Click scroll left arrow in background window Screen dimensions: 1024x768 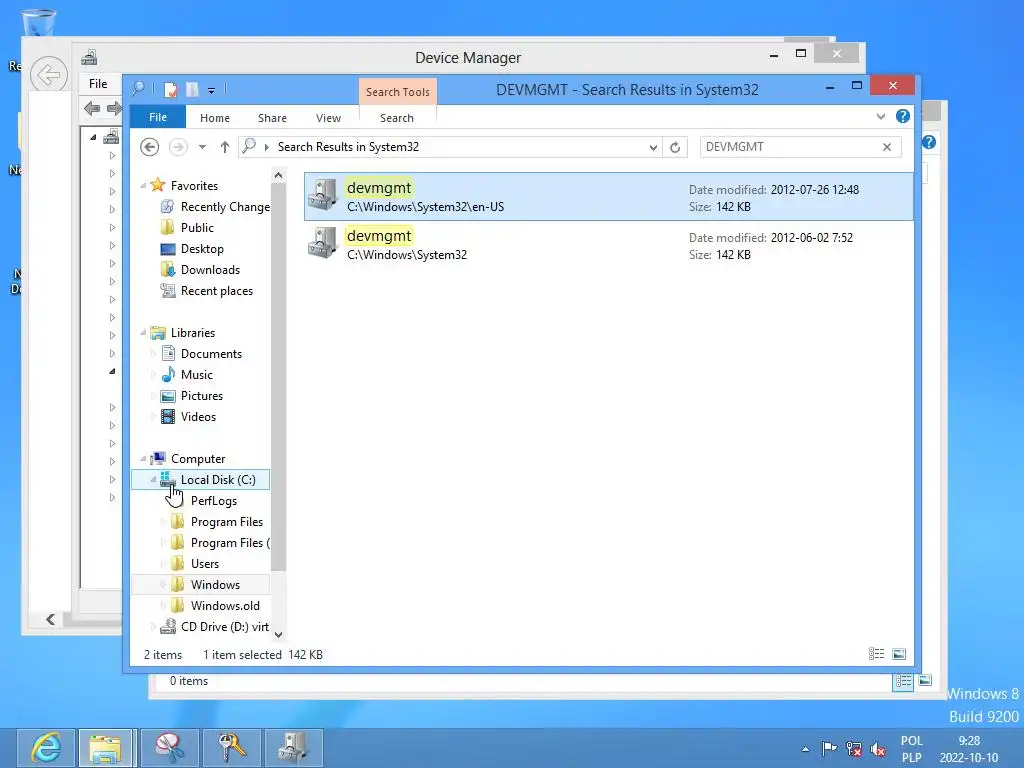point(50,619)
